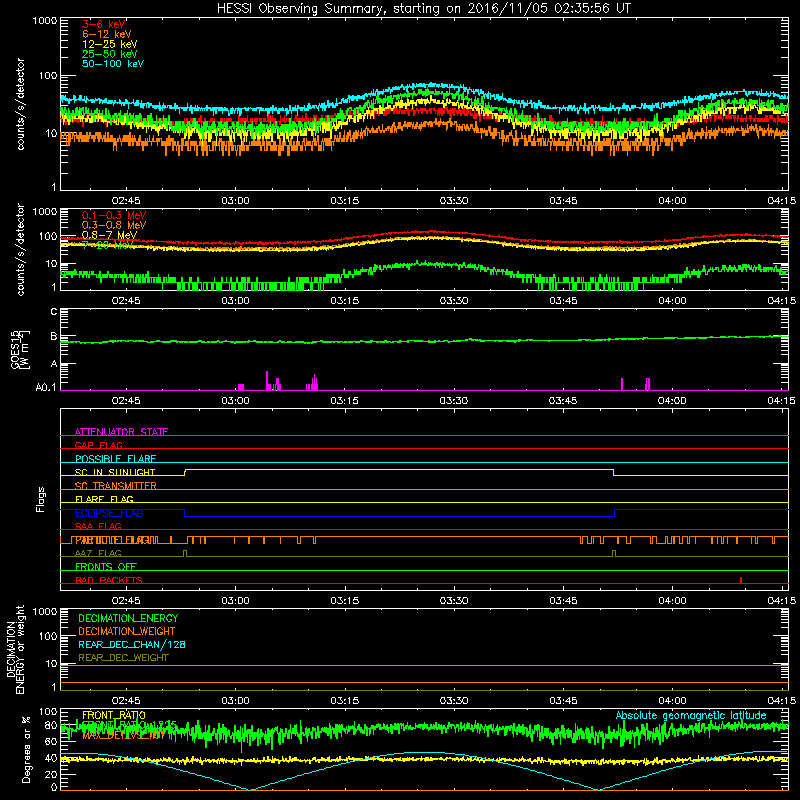Select the 50-100 keV legend label

113,64
